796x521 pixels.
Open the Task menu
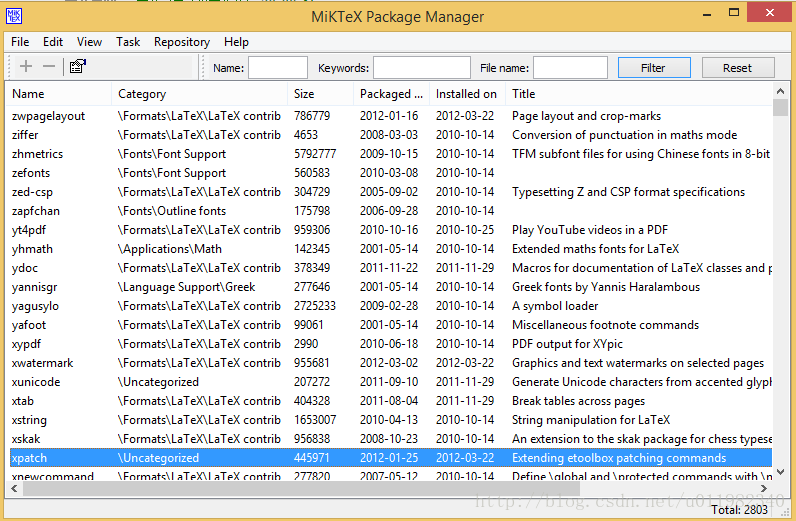[x=128, y=42]
